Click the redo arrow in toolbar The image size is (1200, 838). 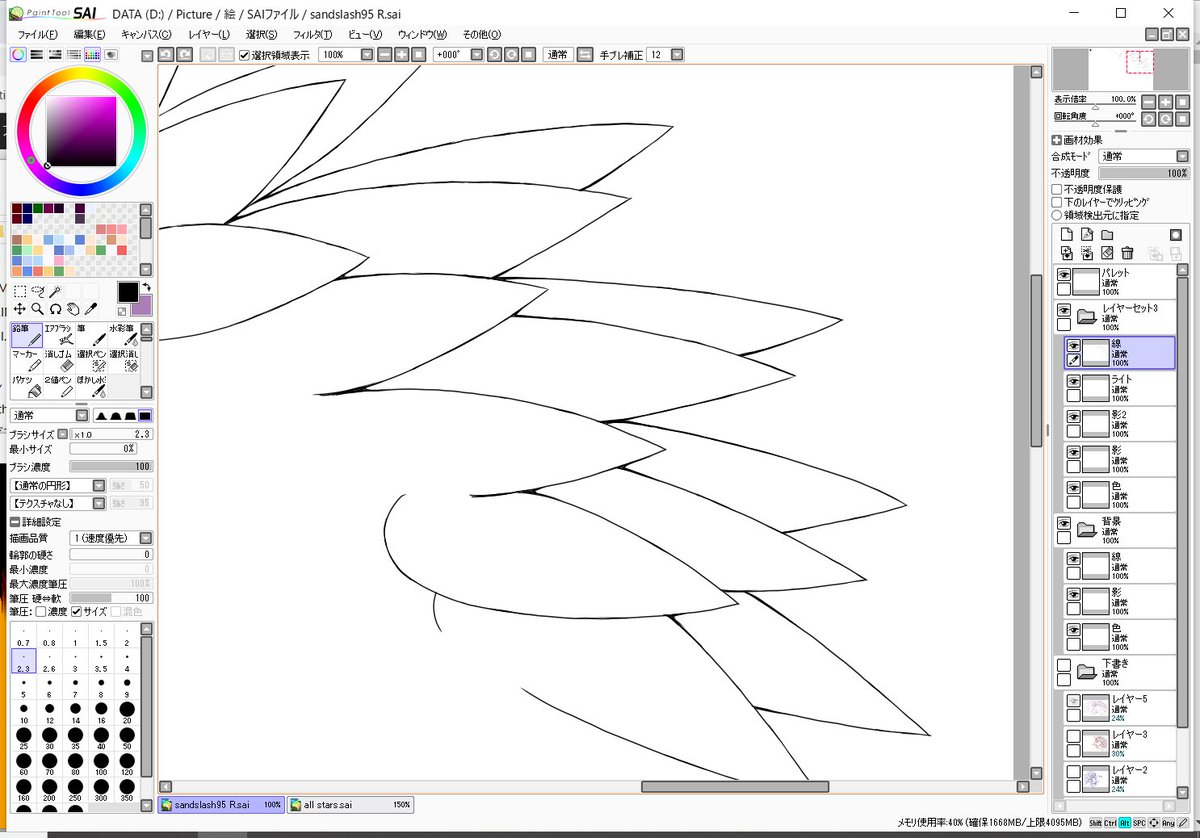click(184, 54)
